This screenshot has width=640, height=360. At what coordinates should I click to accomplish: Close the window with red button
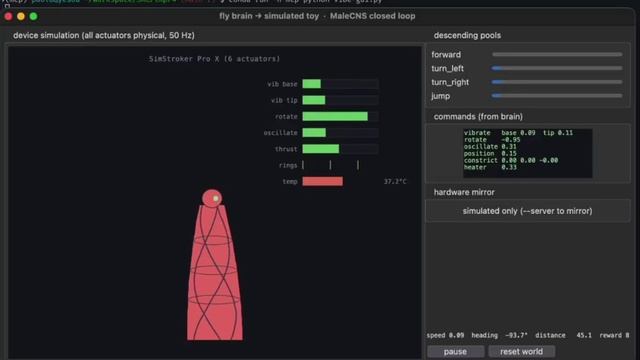(8, 16)
